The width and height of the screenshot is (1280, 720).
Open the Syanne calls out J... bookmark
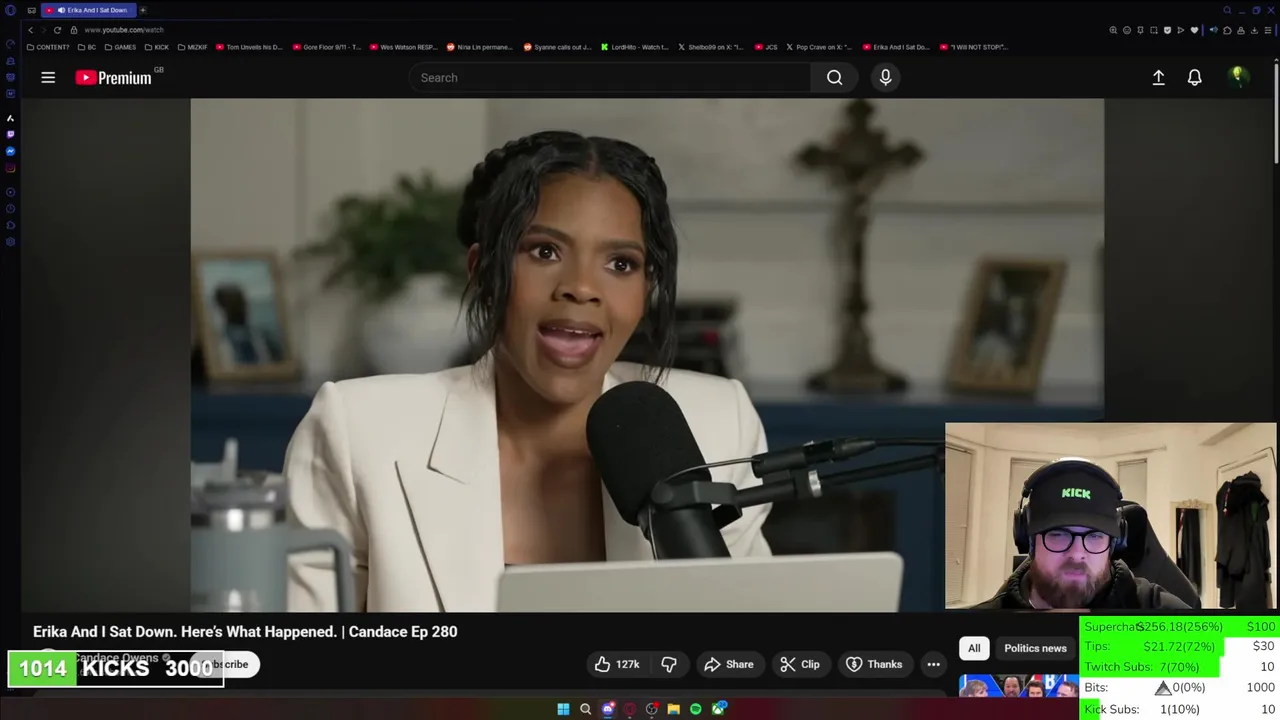[x=558, y=47]
